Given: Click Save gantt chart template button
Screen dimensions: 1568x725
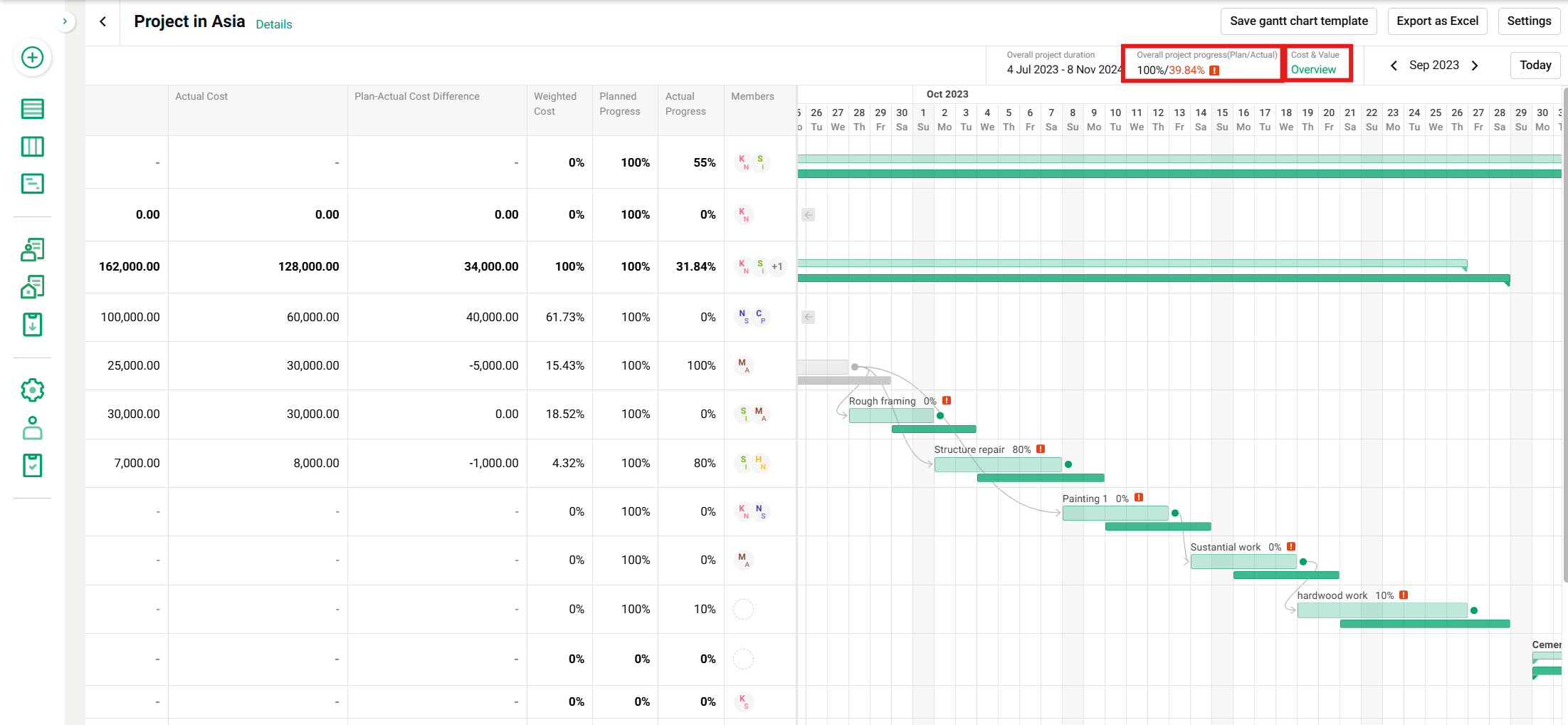Looking at the screenshot, I should [x=1298, y=21].
